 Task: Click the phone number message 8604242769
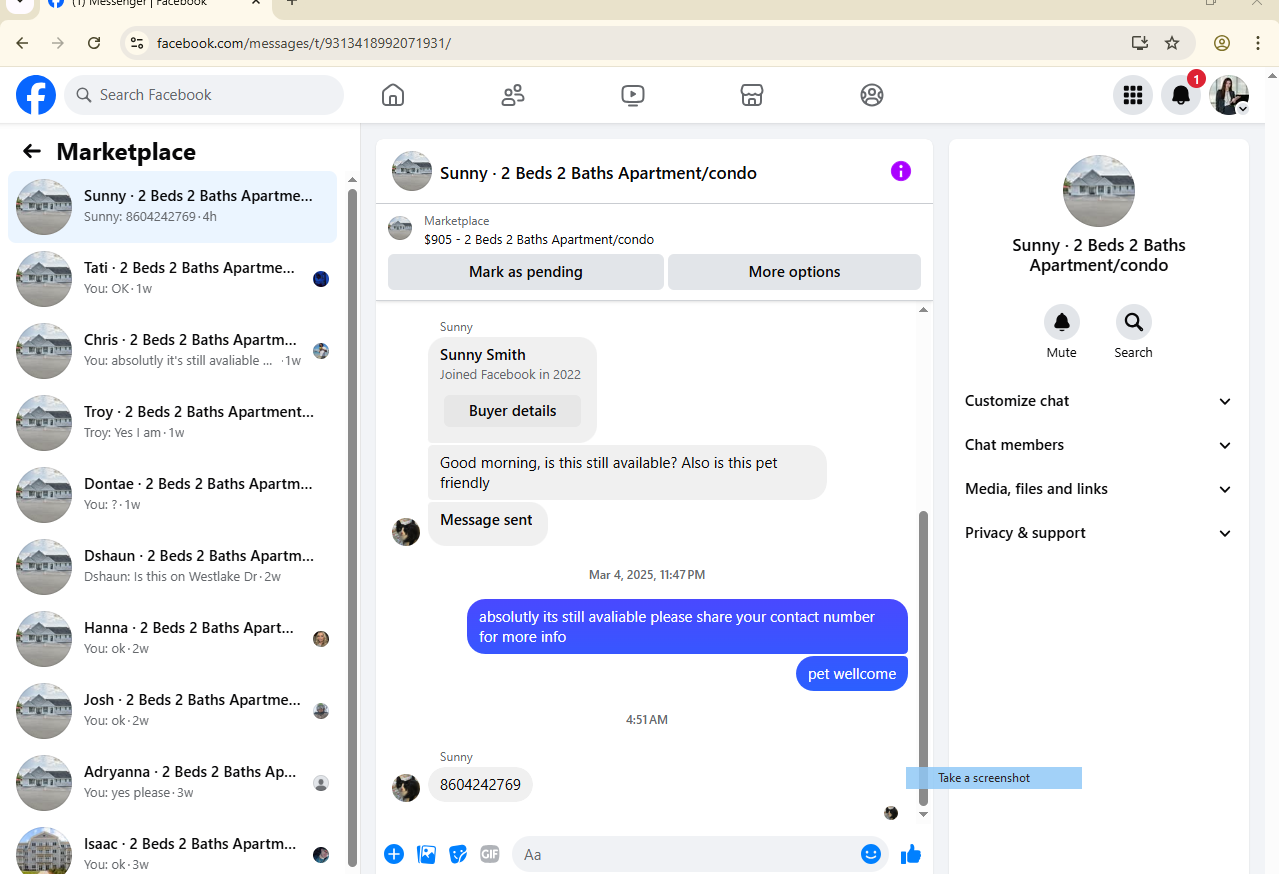point(480,785)
